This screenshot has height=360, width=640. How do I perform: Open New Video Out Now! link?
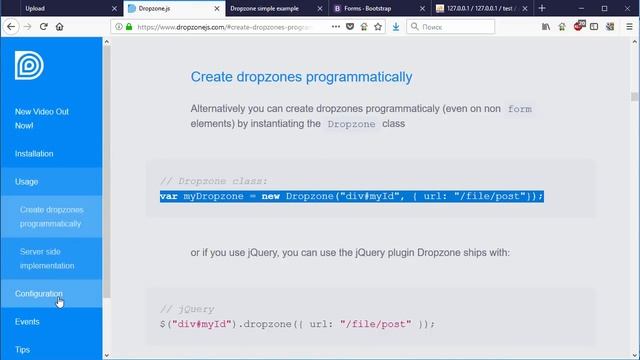pyautogui.click(x=42, y=118)
